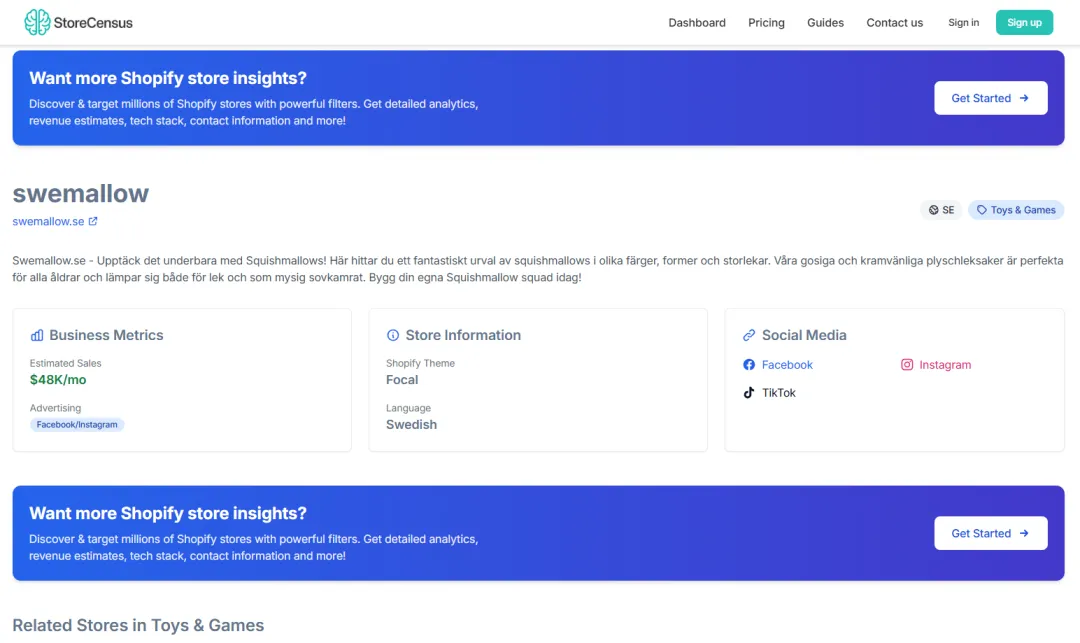
Task: Open the Dashboard menu item
Action: (x=697, y=23)
